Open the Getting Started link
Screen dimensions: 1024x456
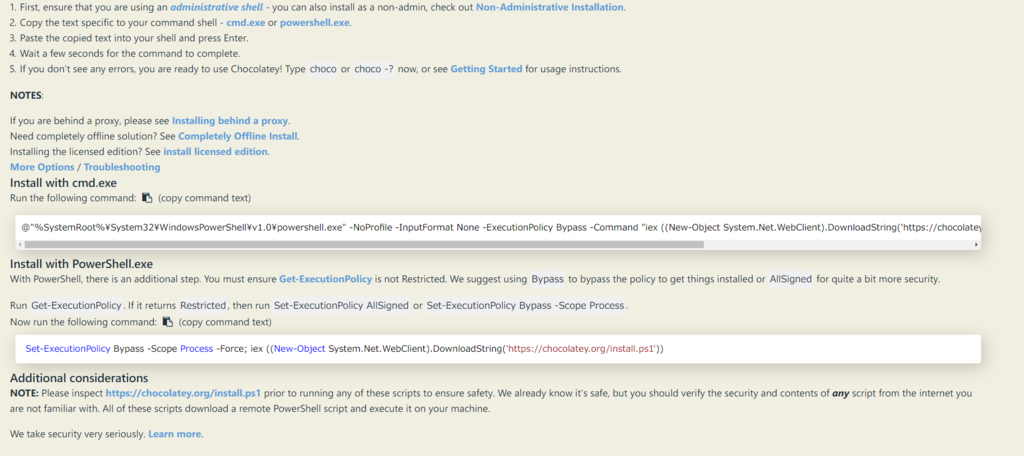[x=487, y=69]
